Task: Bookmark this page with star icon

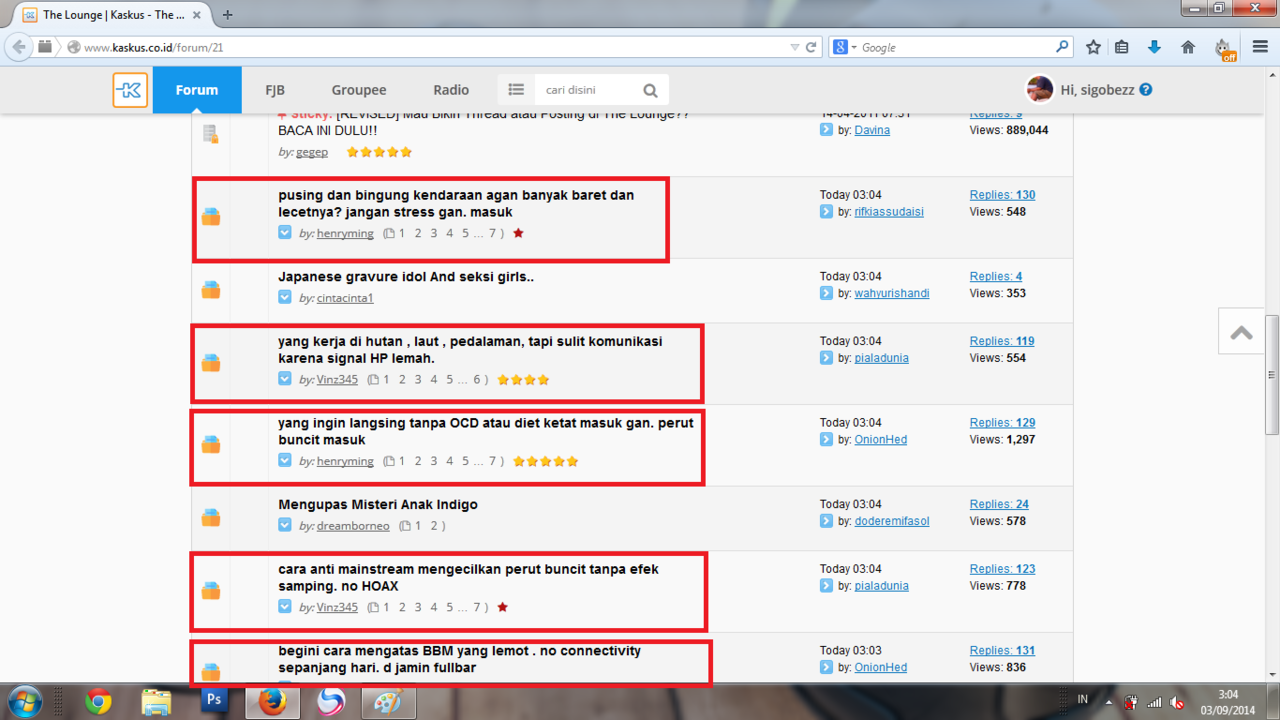Action: pos(1093,47)
